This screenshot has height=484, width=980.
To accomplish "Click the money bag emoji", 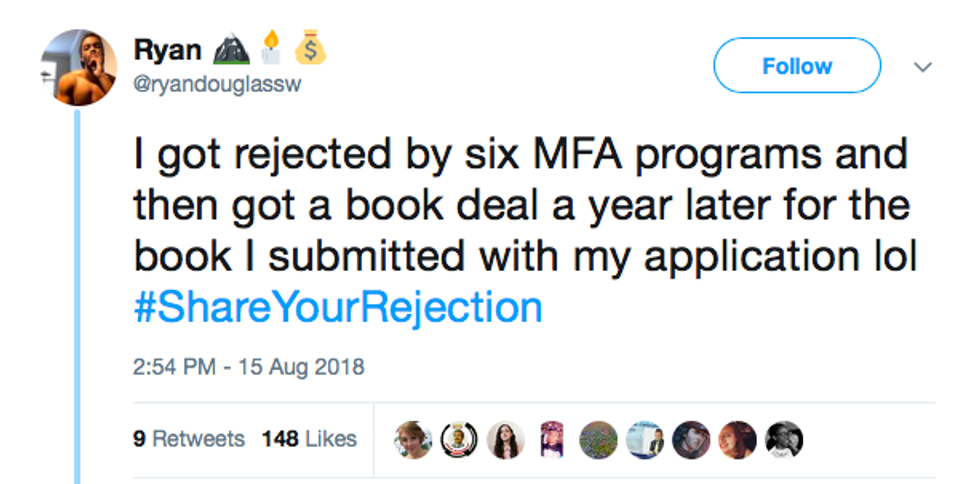I will pyautogui.click(x=310, y=49).
